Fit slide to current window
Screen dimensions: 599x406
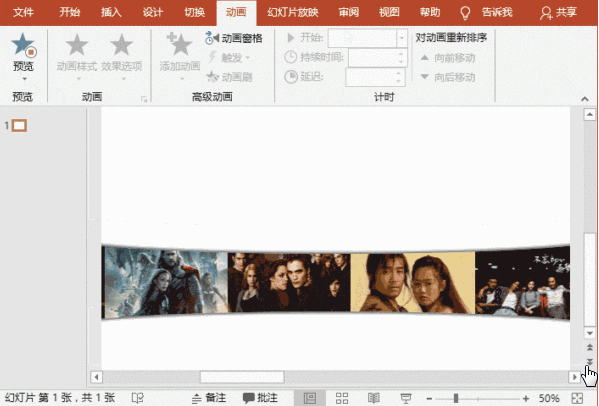point(578,398)
